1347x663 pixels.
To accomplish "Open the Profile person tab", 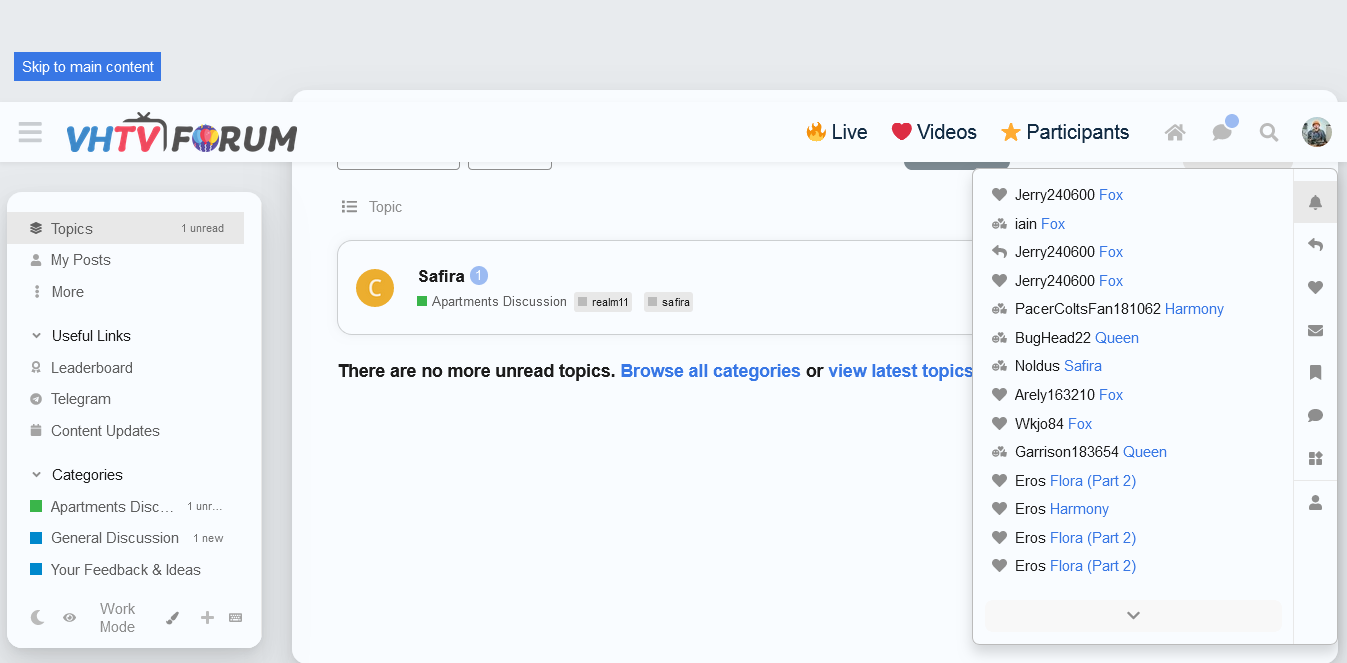I will pos(1315,503).
